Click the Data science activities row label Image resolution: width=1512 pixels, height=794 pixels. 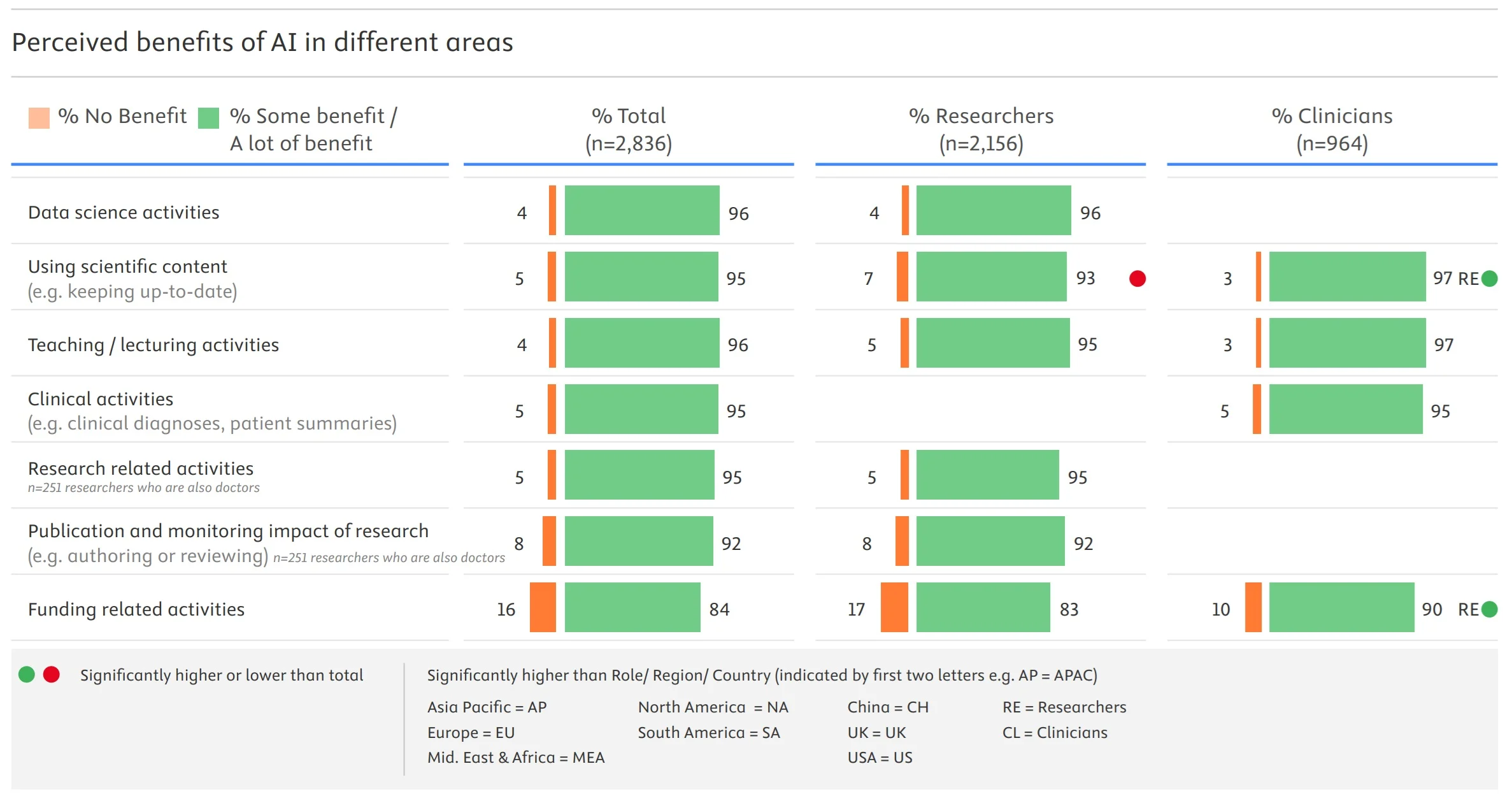tap(124, 212)
